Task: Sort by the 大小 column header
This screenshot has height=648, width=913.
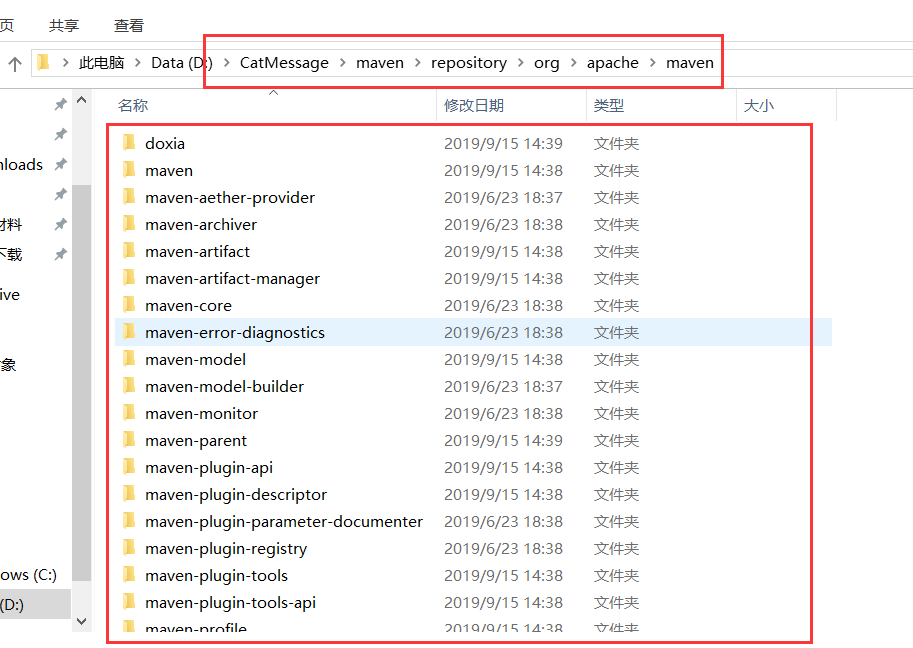Action: [x=759, y=105]
